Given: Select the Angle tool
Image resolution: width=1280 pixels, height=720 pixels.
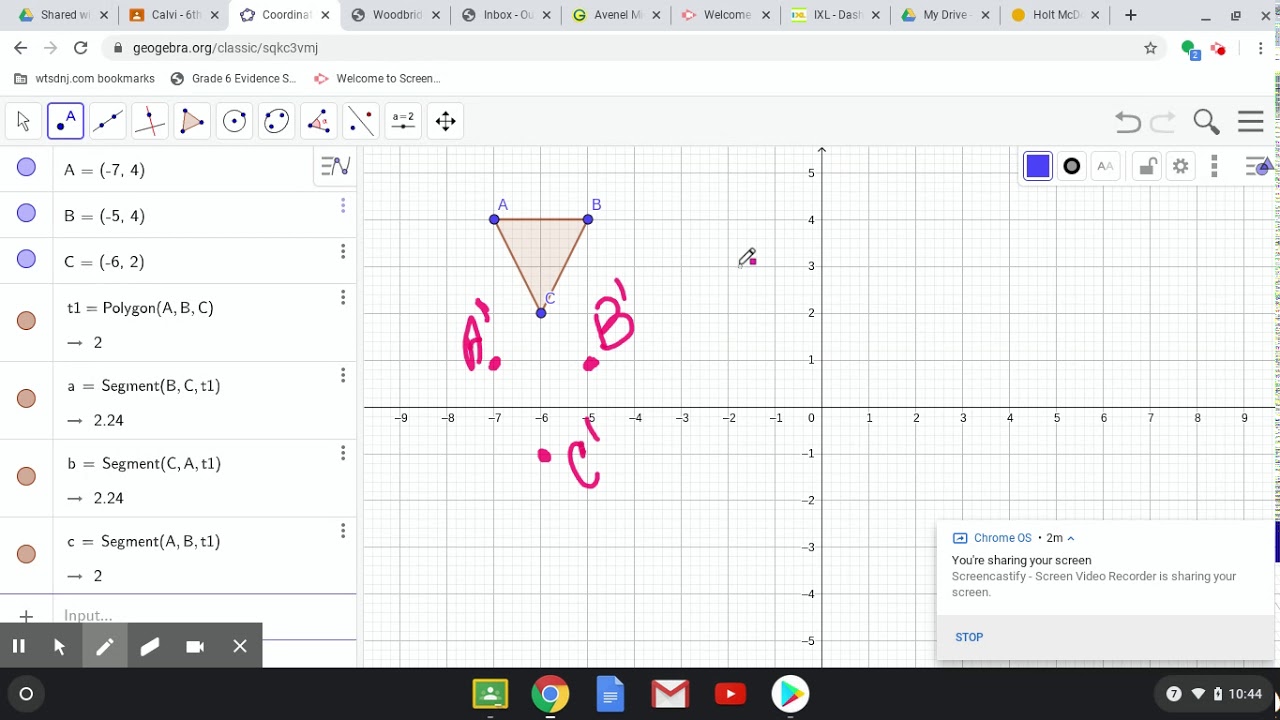Looking at the screenshot, I should point(318,121).
